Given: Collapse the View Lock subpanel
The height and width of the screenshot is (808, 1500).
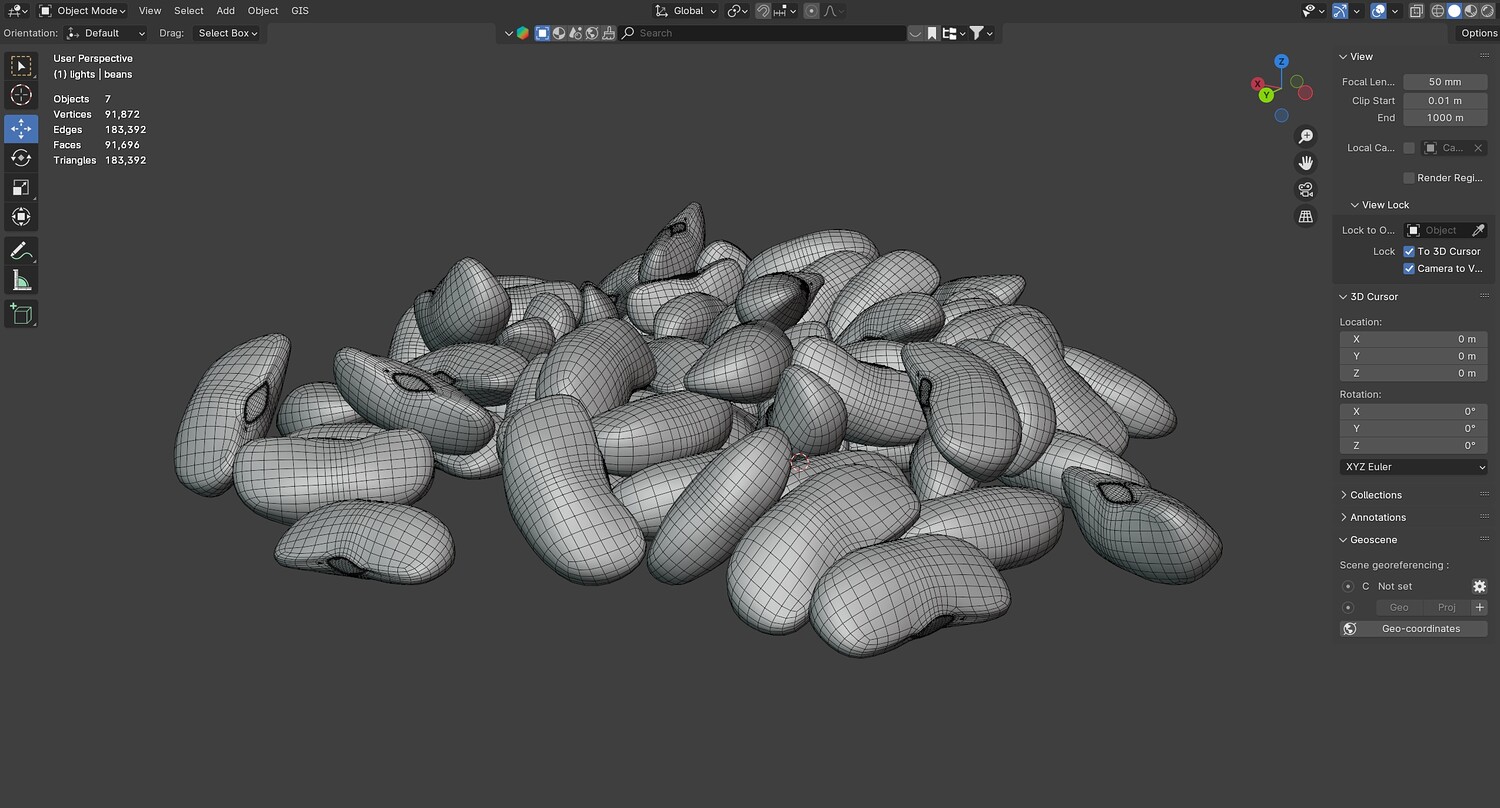Looking at the screenshot, I should [x=1380, y=205].
